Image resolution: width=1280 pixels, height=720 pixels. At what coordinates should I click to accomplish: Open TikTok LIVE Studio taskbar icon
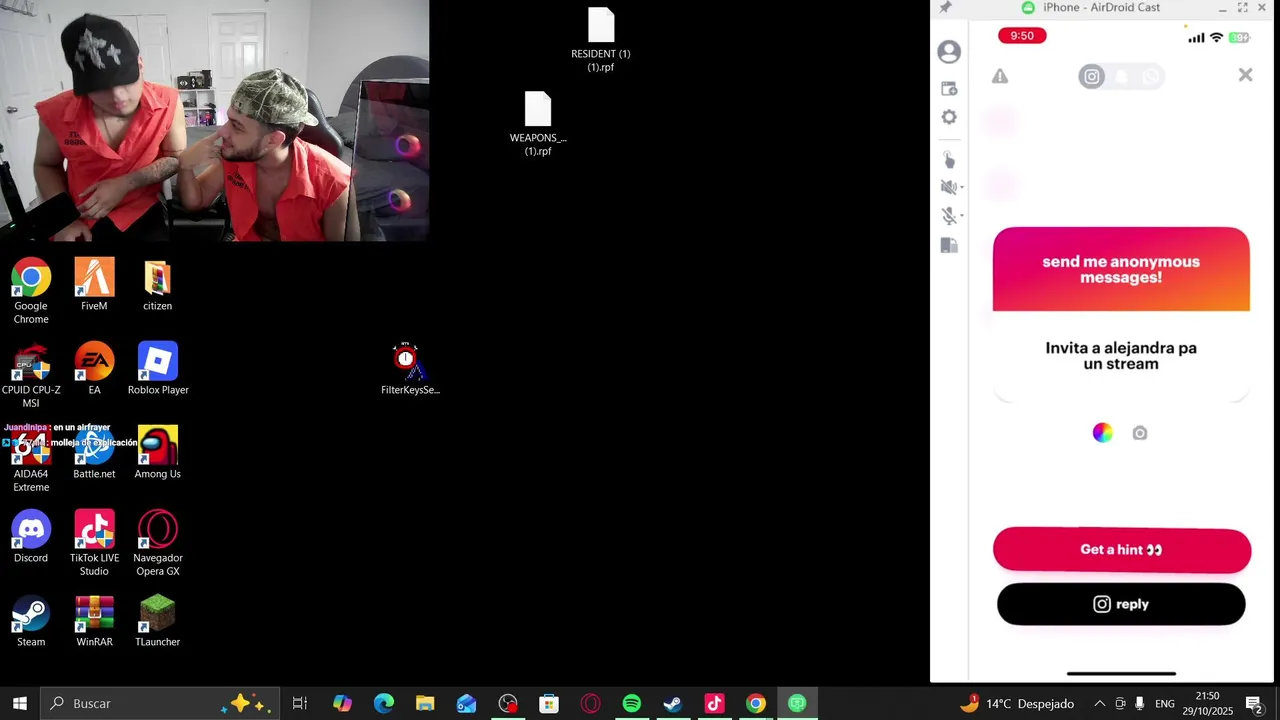[x=714, y=703]
